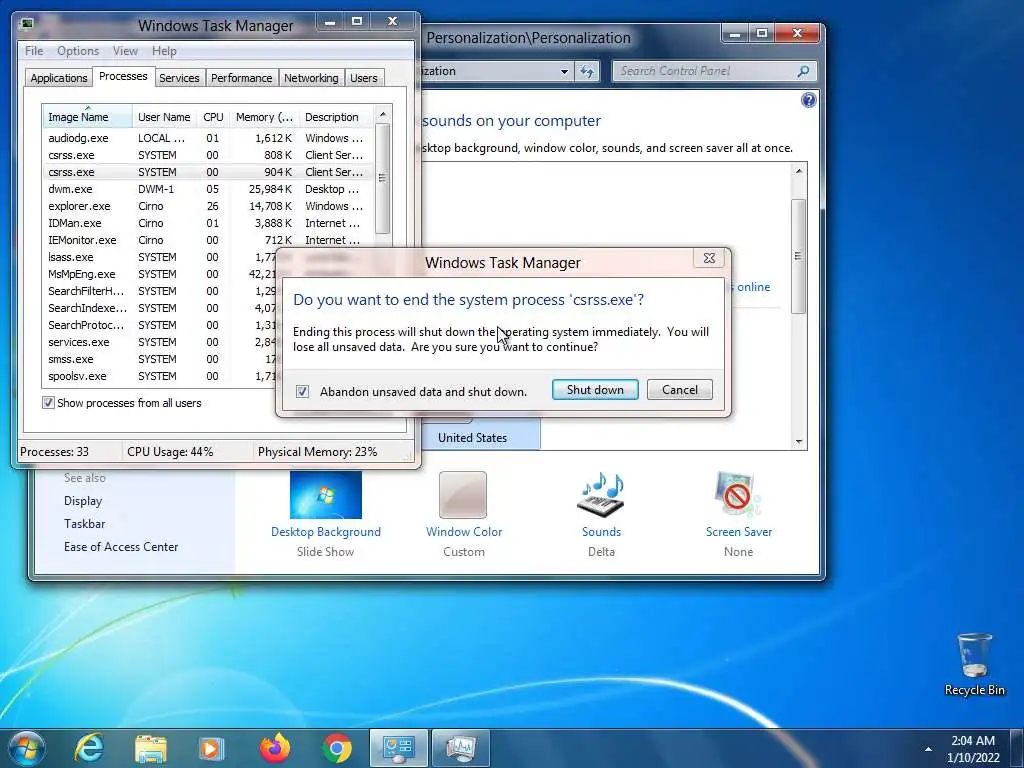The image size is (1024, 768).
Task: Open the File menu in Task Manager
Action: 34,51
